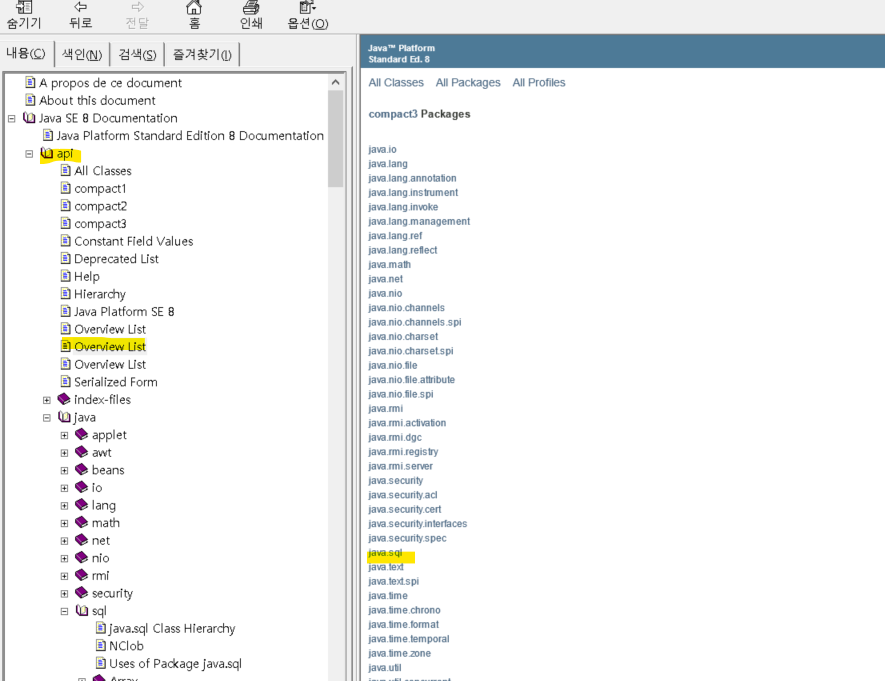This screenshot has width=885, height=681.
Task: Open the compact3 profile link in the heading
Action: (393, 114)
